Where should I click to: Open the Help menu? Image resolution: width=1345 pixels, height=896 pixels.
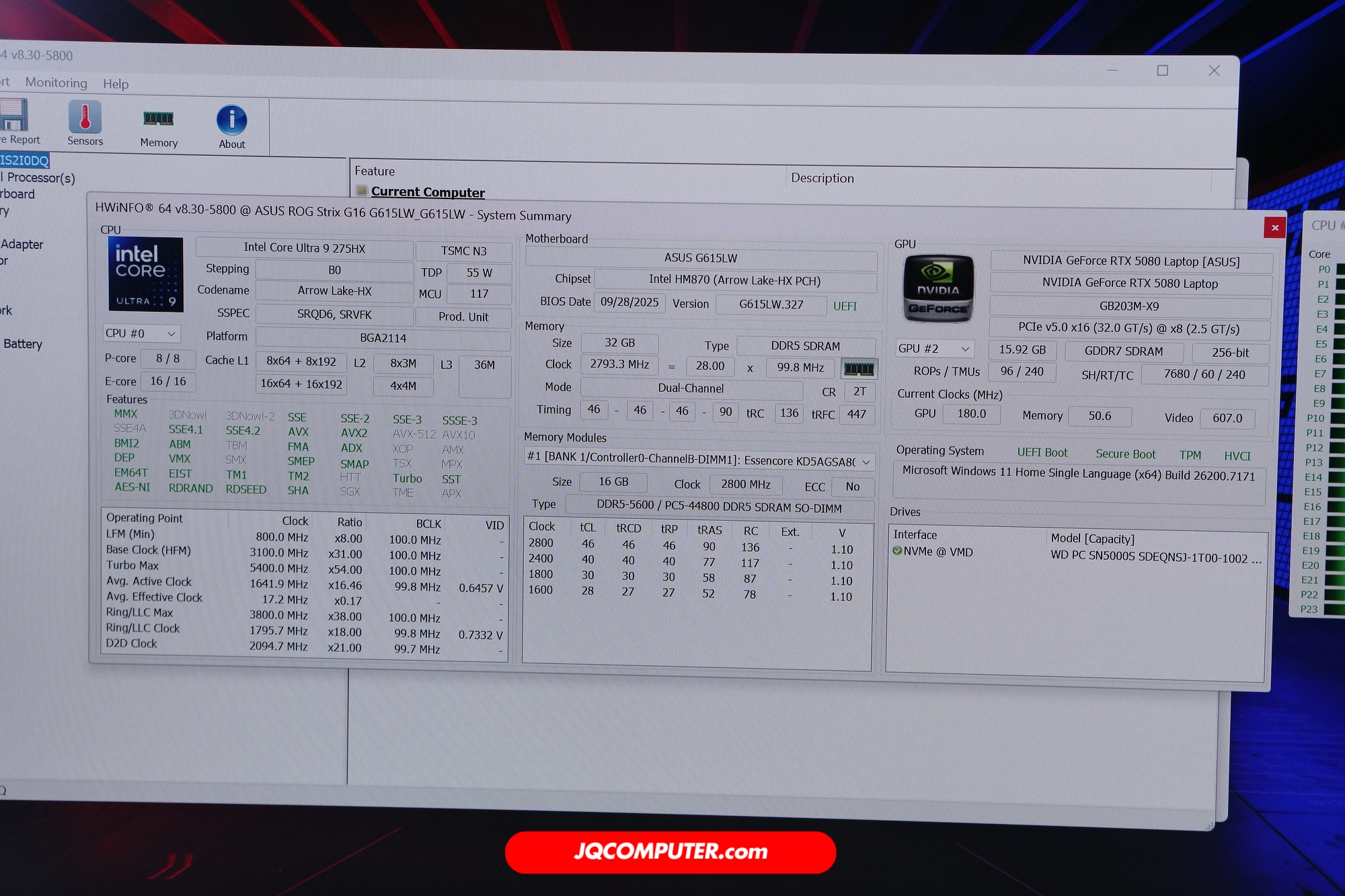coord(116,83)
